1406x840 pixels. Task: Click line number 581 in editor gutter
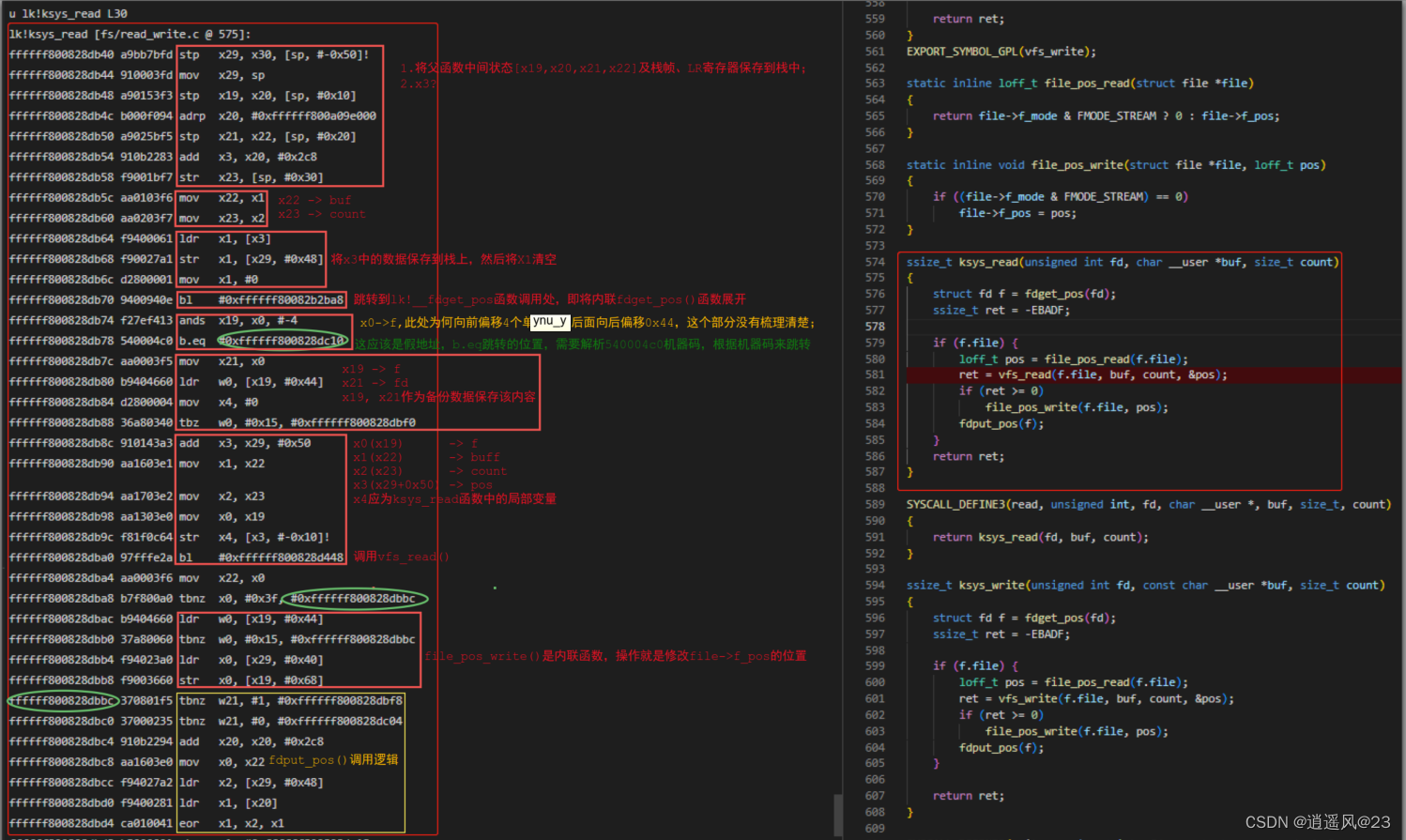(875, 375)
